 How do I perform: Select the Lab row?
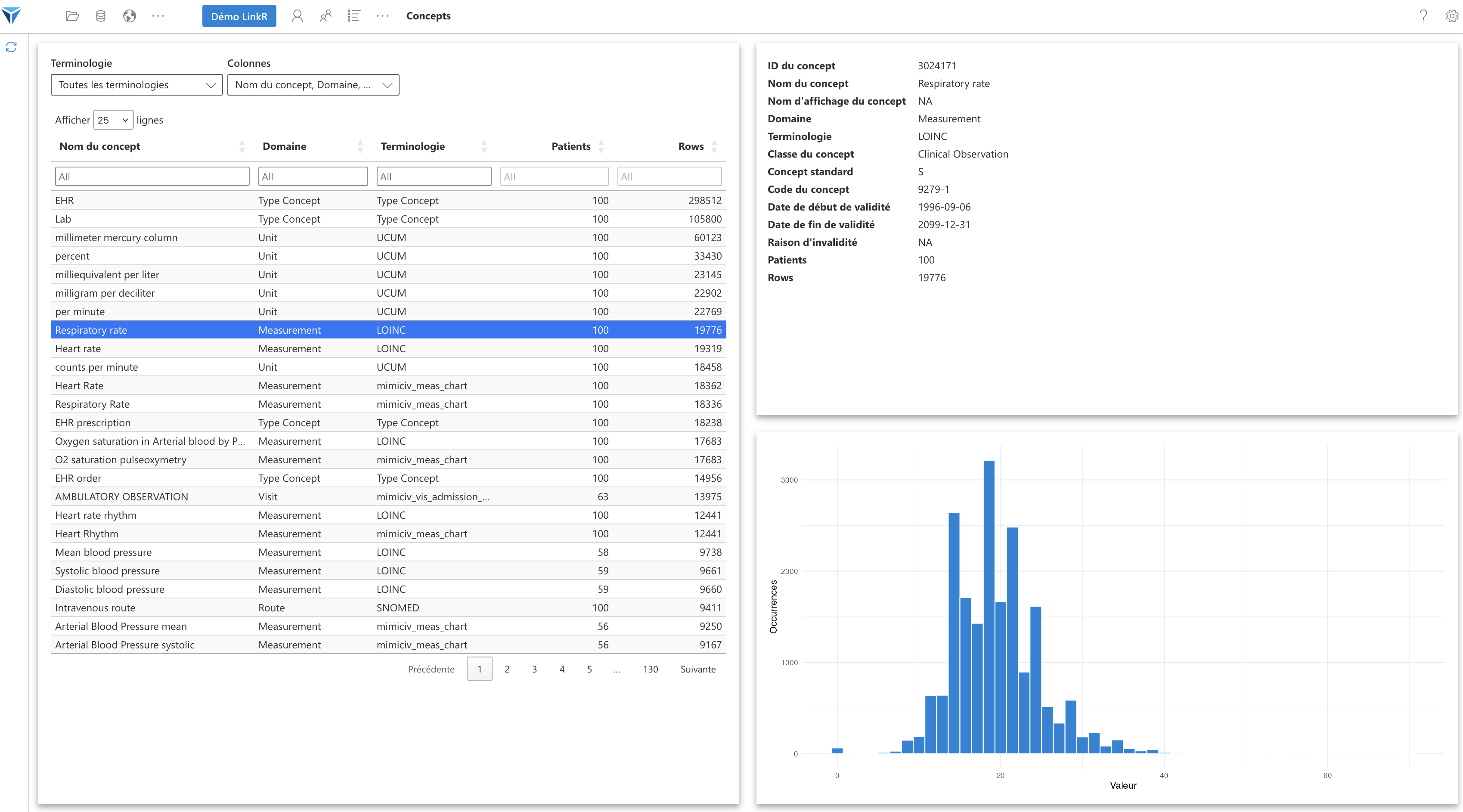(x=388, y=219)
